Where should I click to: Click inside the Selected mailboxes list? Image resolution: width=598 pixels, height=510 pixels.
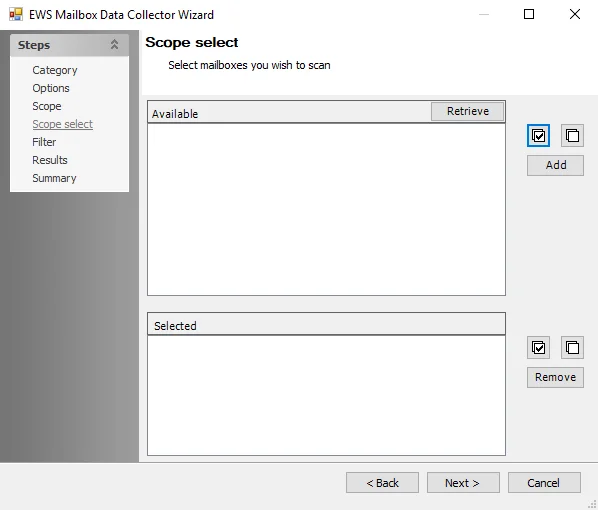326,395
